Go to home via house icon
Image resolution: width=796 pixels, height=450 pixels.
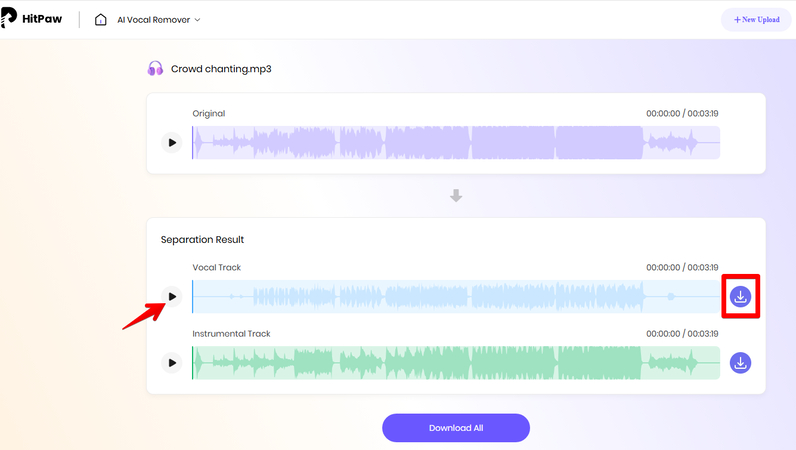[101, 20]
